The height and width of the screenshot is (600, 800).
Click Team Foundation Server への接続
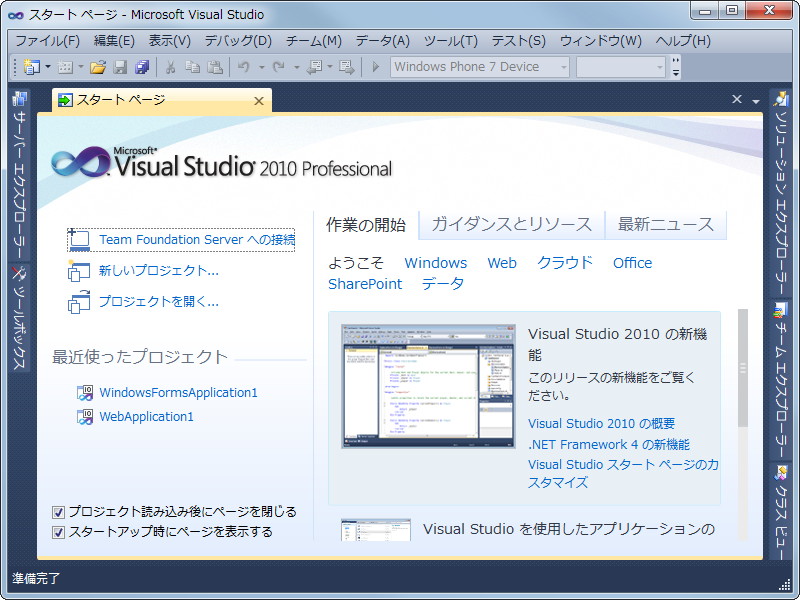coord(195,240)
